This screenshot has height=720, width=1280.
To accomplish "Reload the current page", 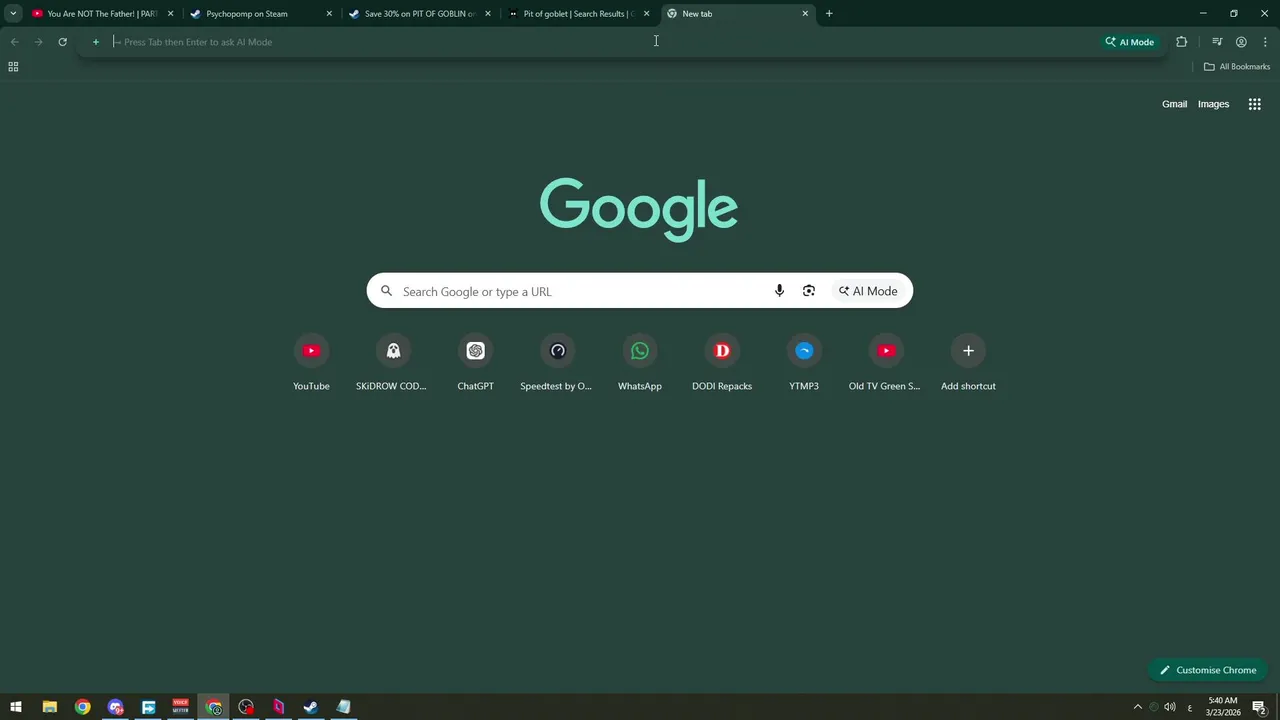I will pyautogui.click(x=62, y=42).
